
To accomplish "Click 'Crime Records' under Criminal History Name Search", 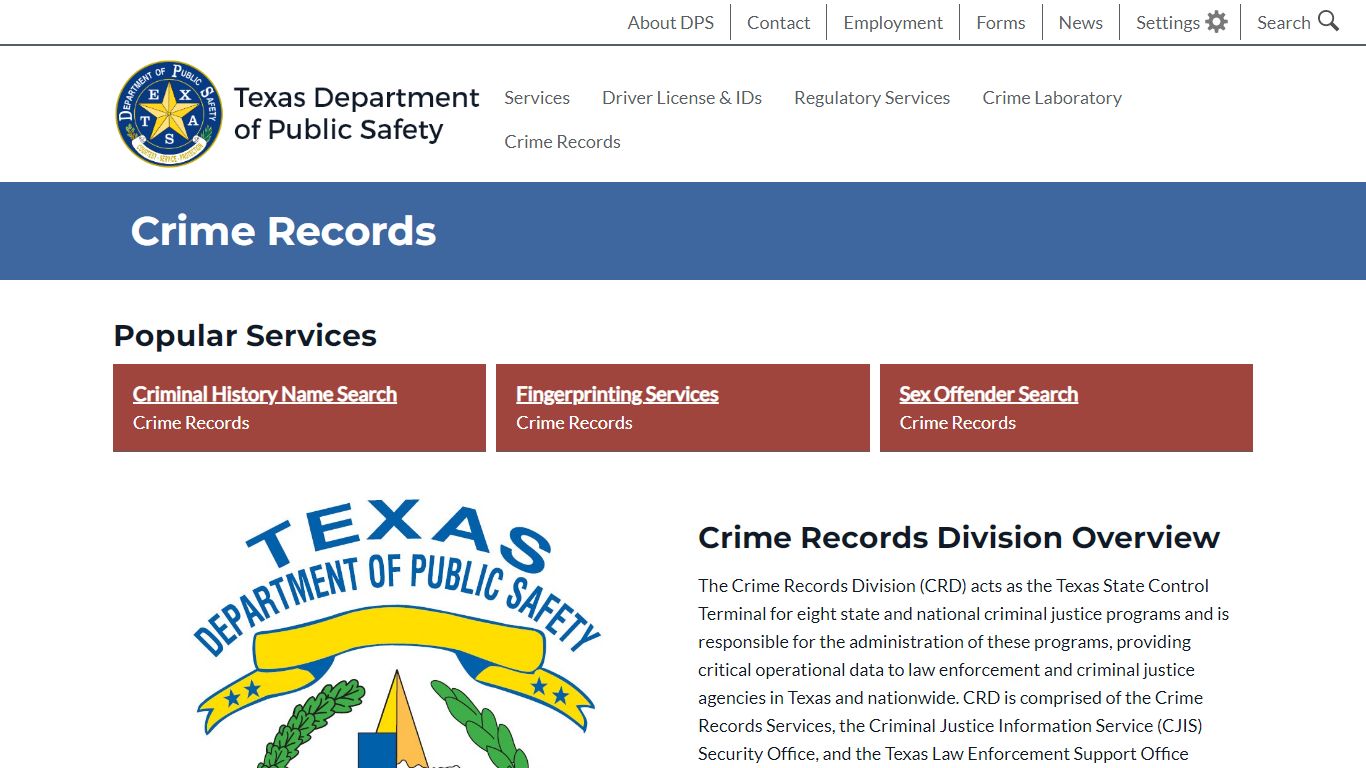I will pos(191,422).
